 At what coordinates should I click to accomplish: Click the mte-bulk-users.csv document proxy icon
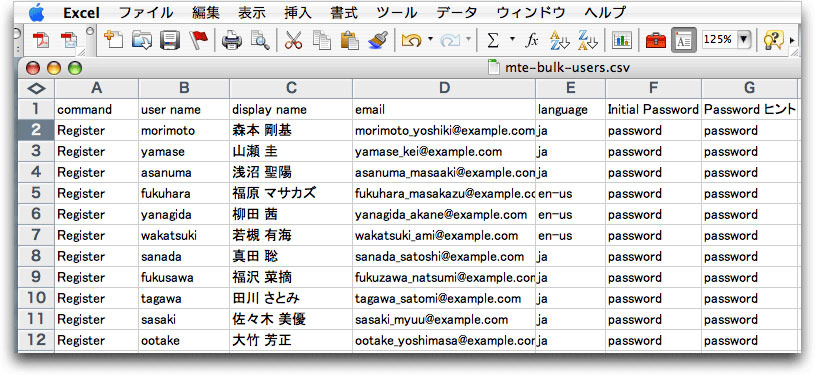tap(493, 68)
